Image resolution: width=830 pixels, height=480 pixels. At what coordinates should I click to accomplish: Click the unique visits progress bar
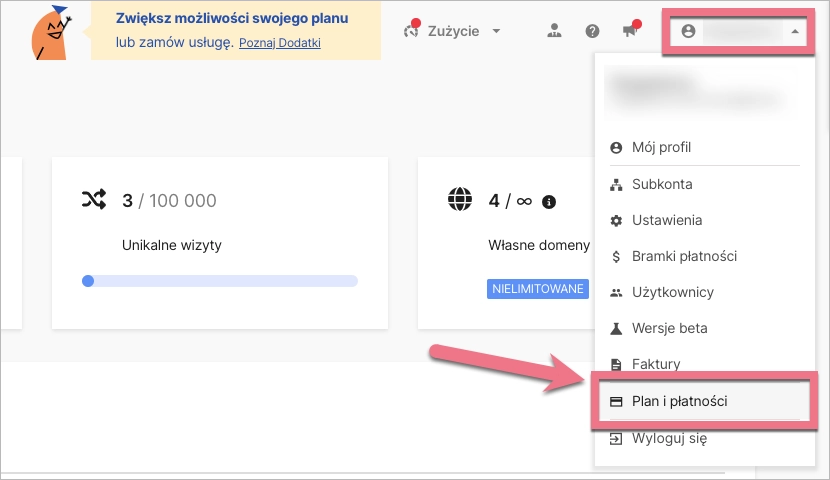(x=220, y=281)
